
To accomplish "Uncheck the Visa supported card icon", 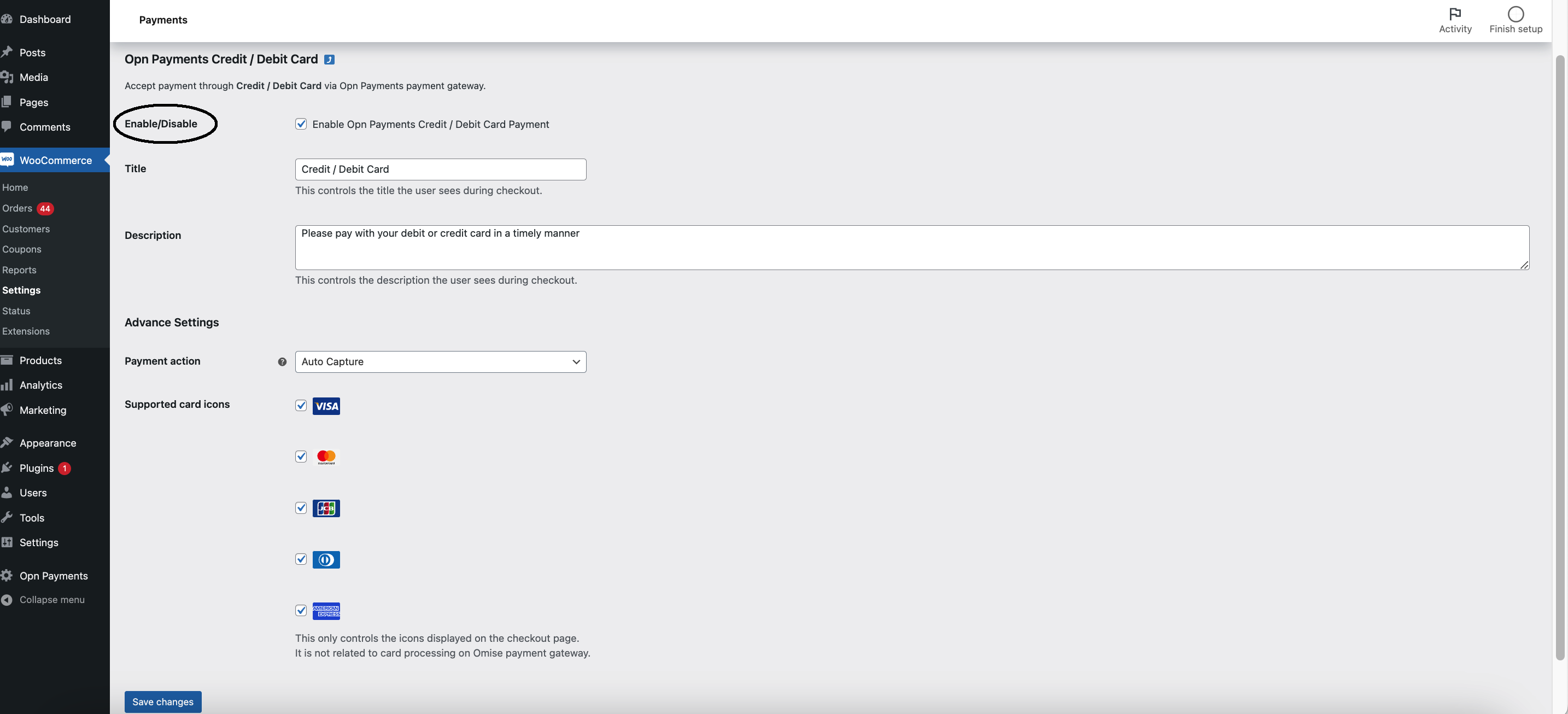I will [x=301, y=406].
